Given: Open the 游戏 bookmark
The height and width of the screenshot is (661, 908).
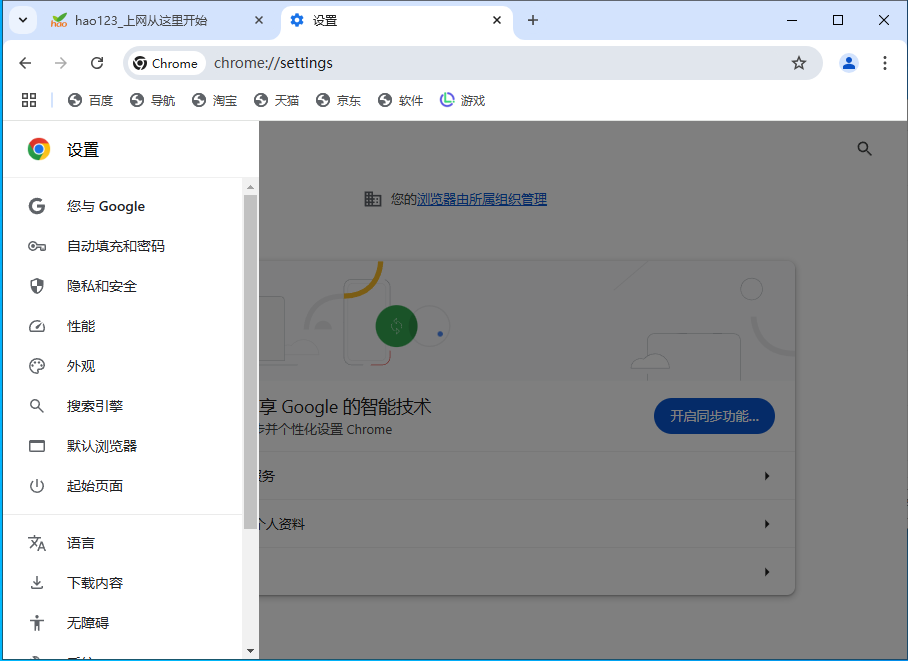Looking at the screenshot, I should point(462,100).
